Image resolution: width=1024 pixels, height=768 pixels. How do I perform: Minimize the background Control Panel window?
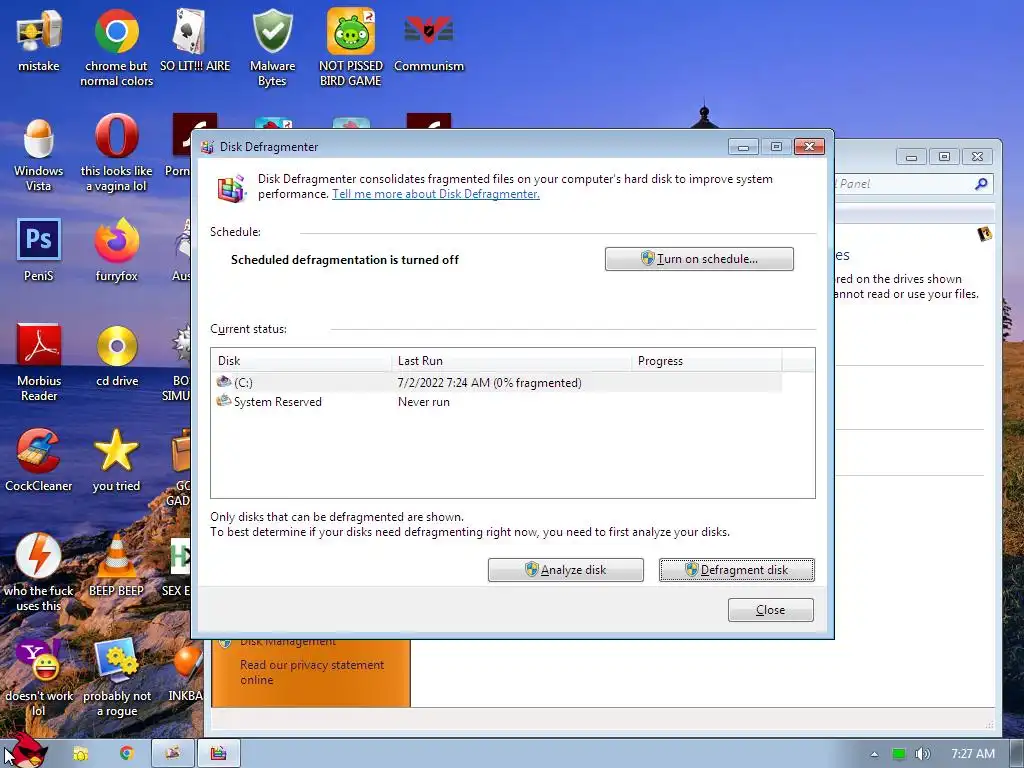pyautogui.click(x=911, y=157)
